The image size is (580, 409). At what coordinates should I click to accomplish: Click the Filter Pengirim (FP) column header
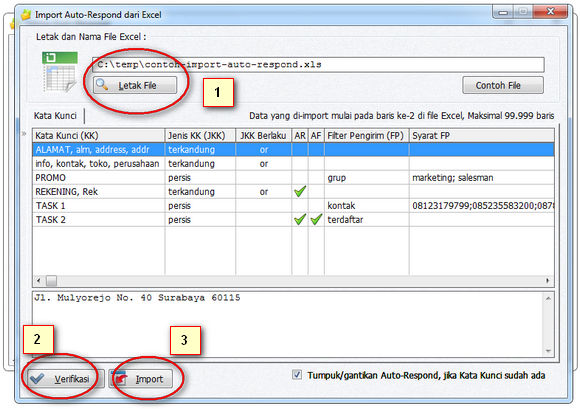(x=367, y=136)
